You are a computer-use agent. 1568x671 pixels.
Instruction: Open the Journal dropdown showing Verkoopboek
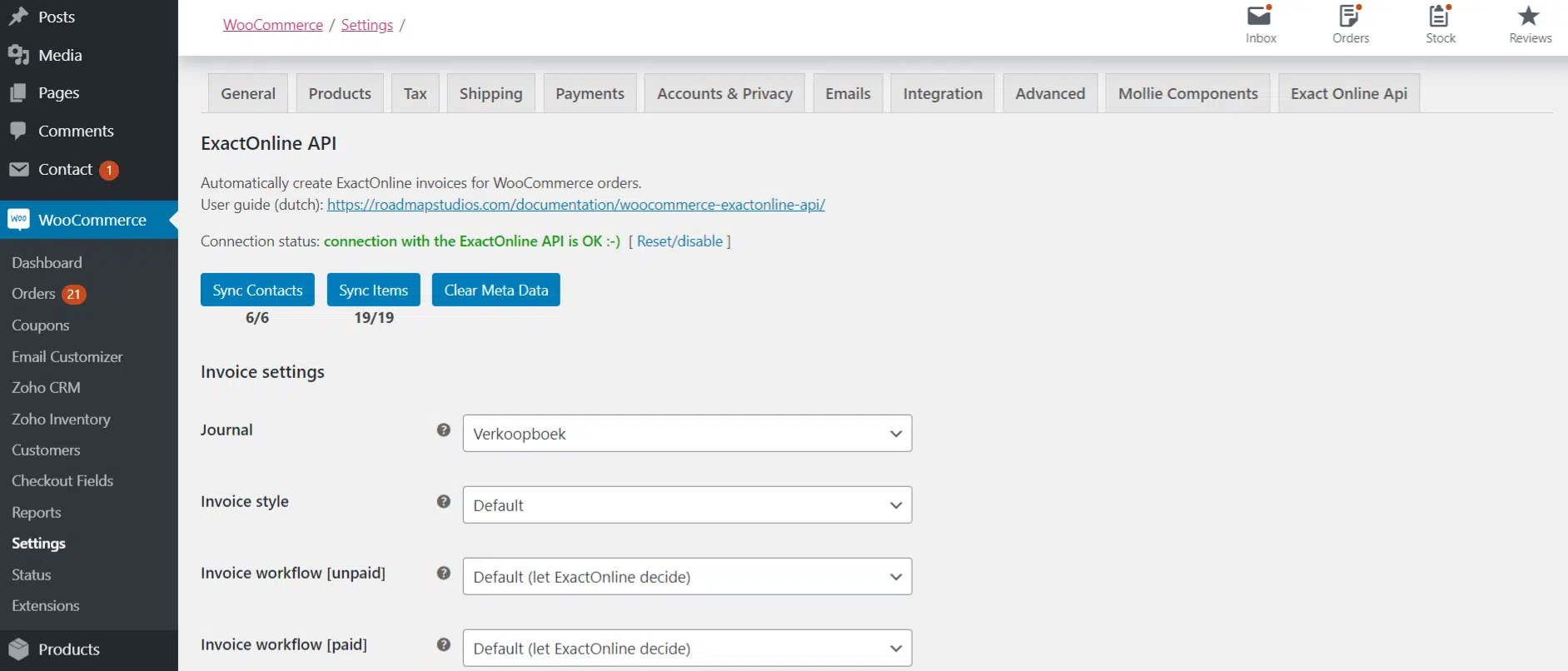[687, 433]
